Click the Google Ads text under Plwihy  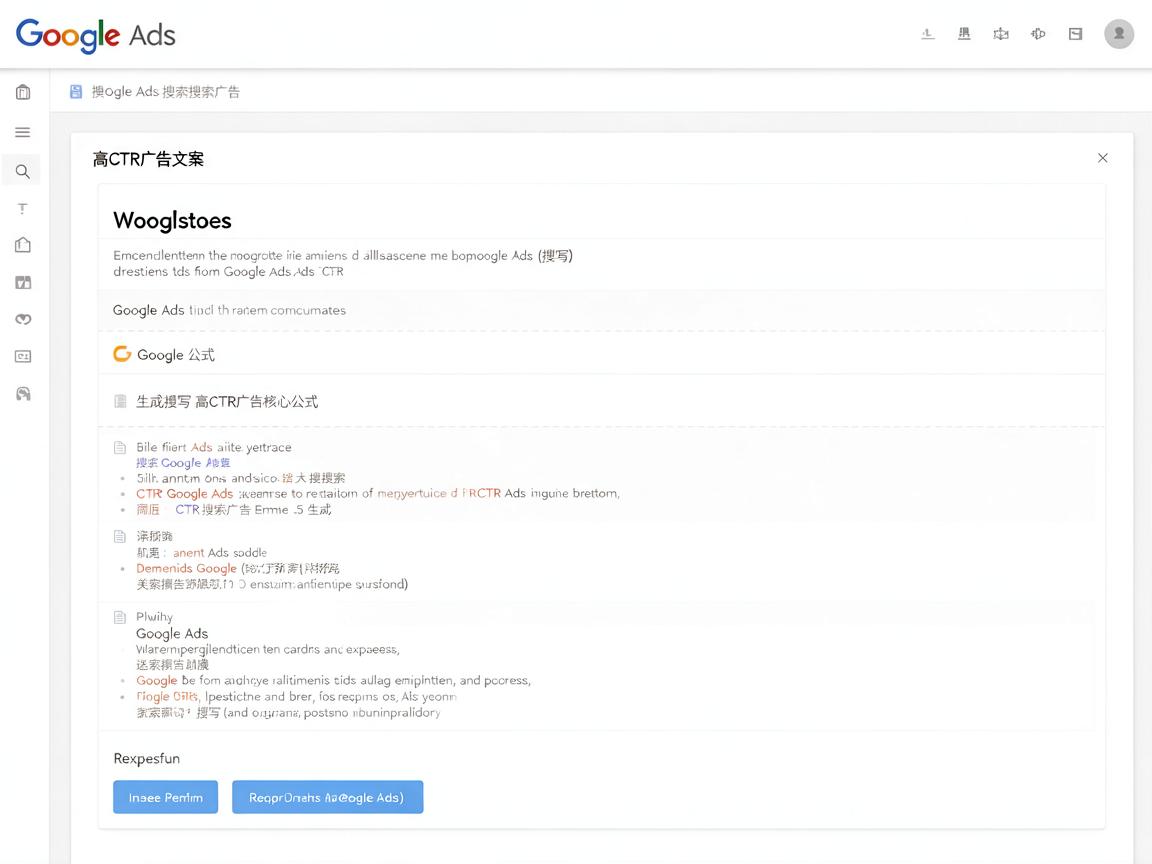click(172, 633)
